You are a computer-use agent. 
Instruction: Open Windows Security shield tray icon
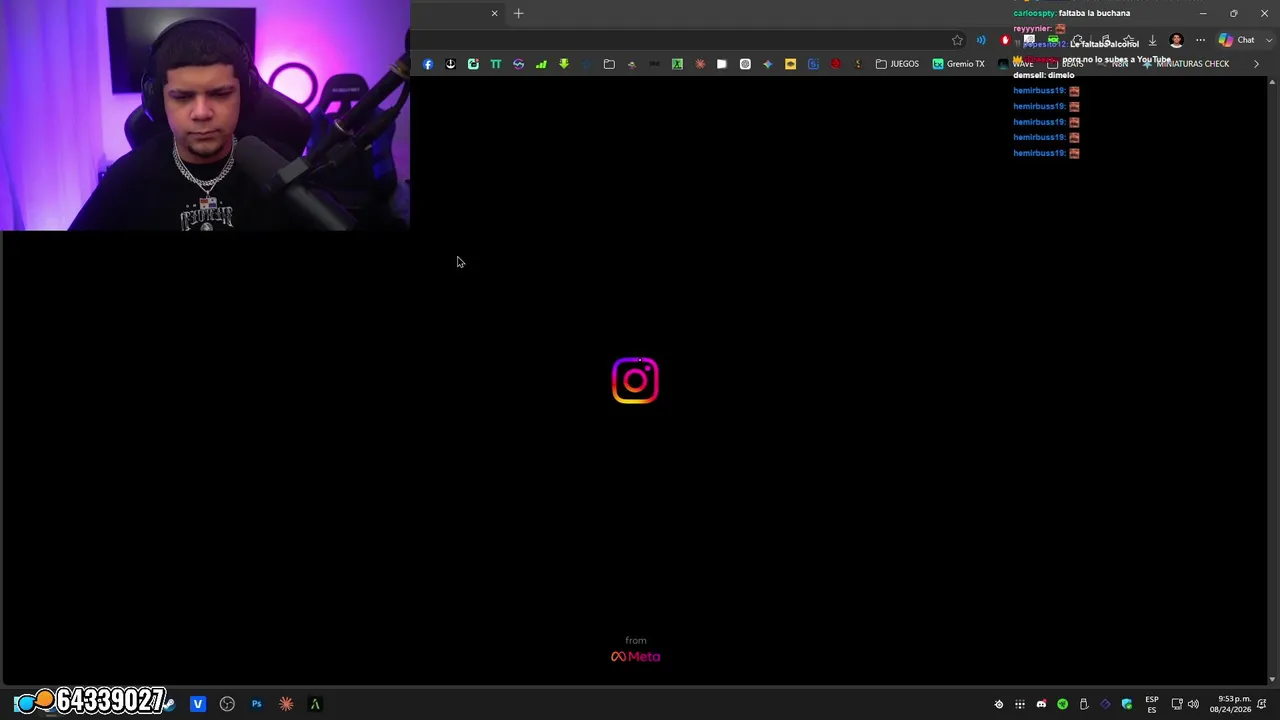tap(1127, 705)
